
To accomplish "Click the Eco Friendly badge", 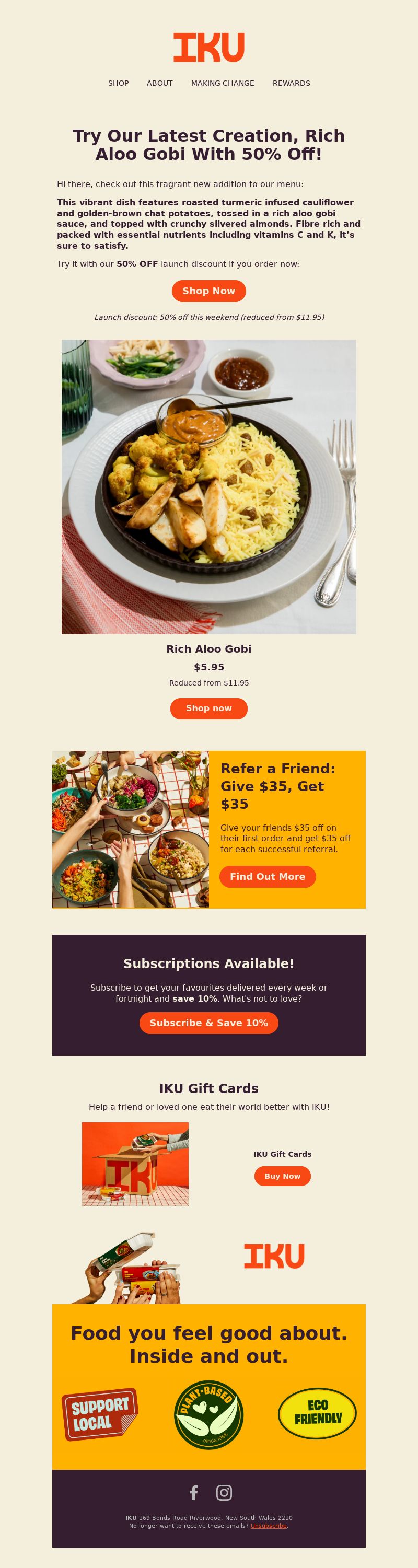I will pyautogui.click(x=317, y=1413).
